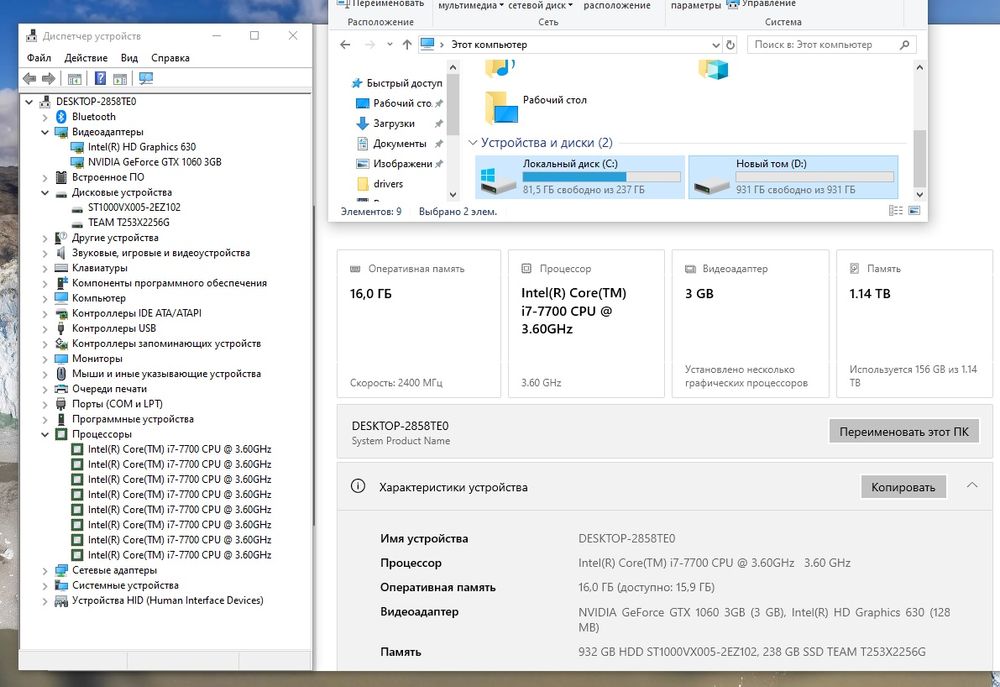Select Устройства HID tree item
The height and width of the screenshot is (687, 1000).
[x=168, y=600]
